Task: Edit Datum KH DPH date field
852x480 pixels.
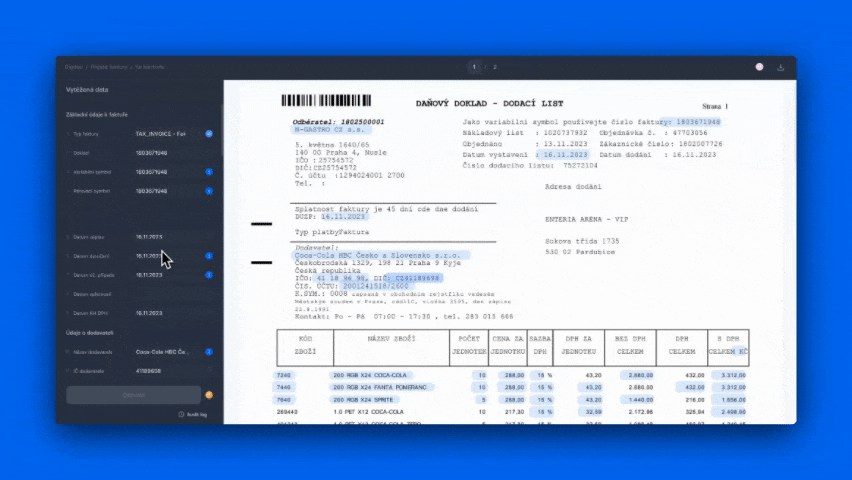Action: click(167, 313)
